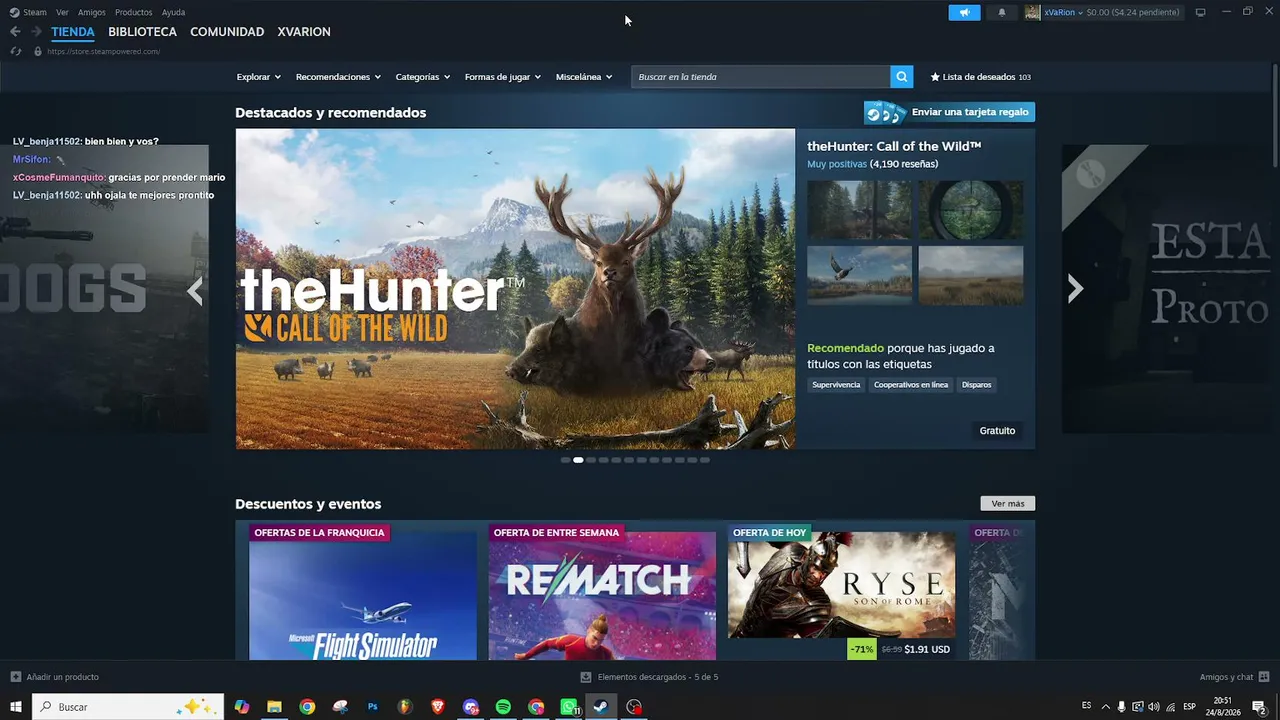
Task: Click the Cooperativos en línea tag
Action: pos(911,385)
